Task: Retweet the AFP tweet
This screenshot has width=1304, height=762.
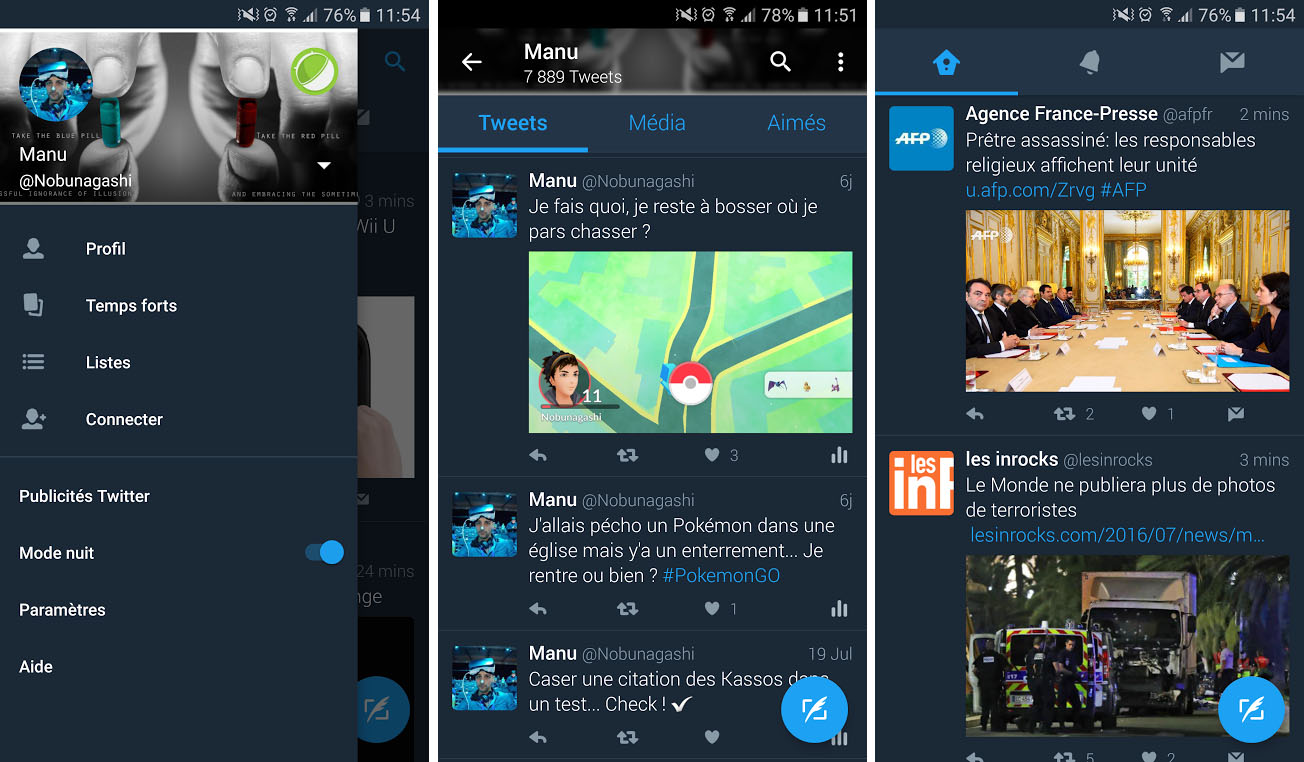Action: (x=1065, y=413)
